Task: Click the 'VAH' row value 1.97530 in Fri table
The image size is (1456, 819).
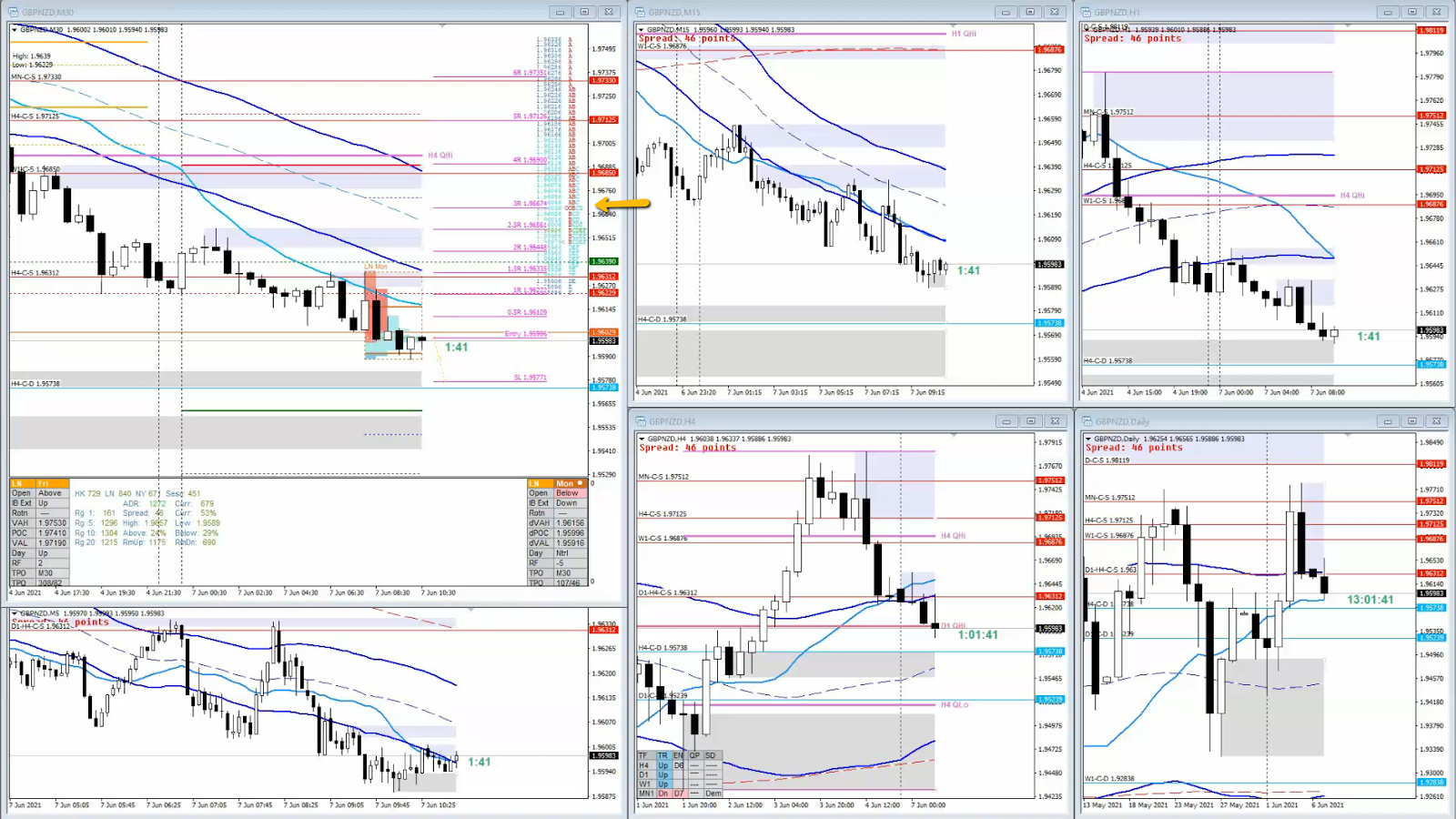Action: (53, 523)
